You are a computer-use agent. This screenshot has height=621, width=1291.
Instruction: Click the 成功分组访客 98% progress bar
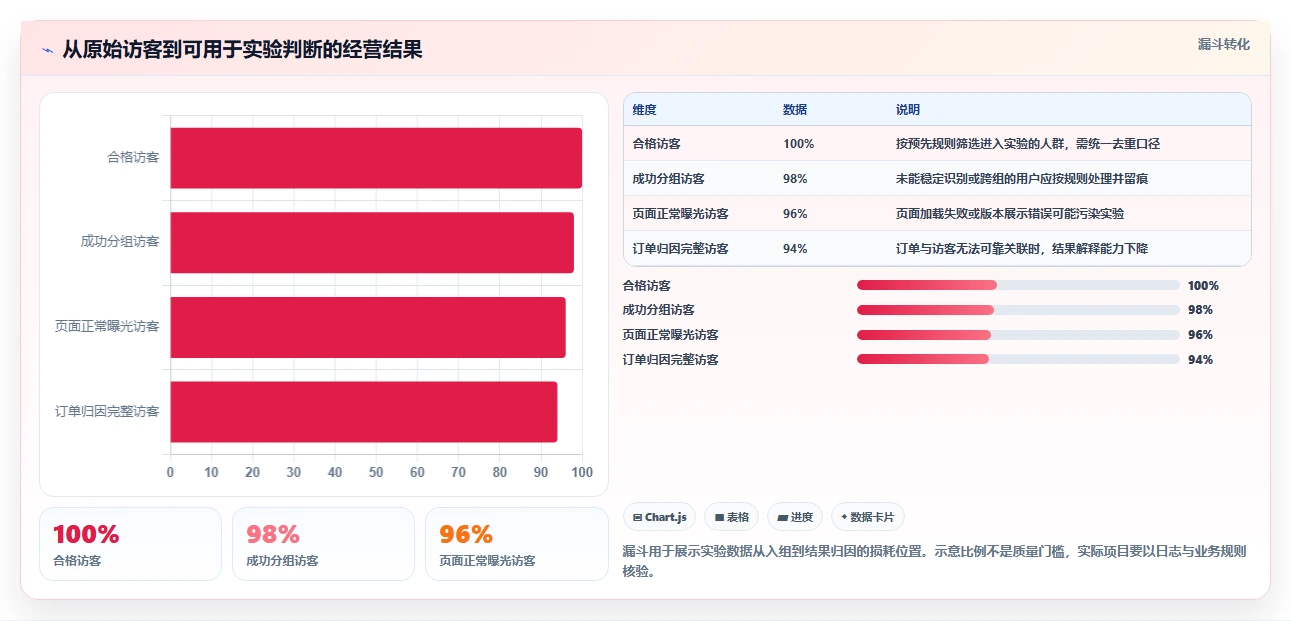click(x=1018, y=310)
